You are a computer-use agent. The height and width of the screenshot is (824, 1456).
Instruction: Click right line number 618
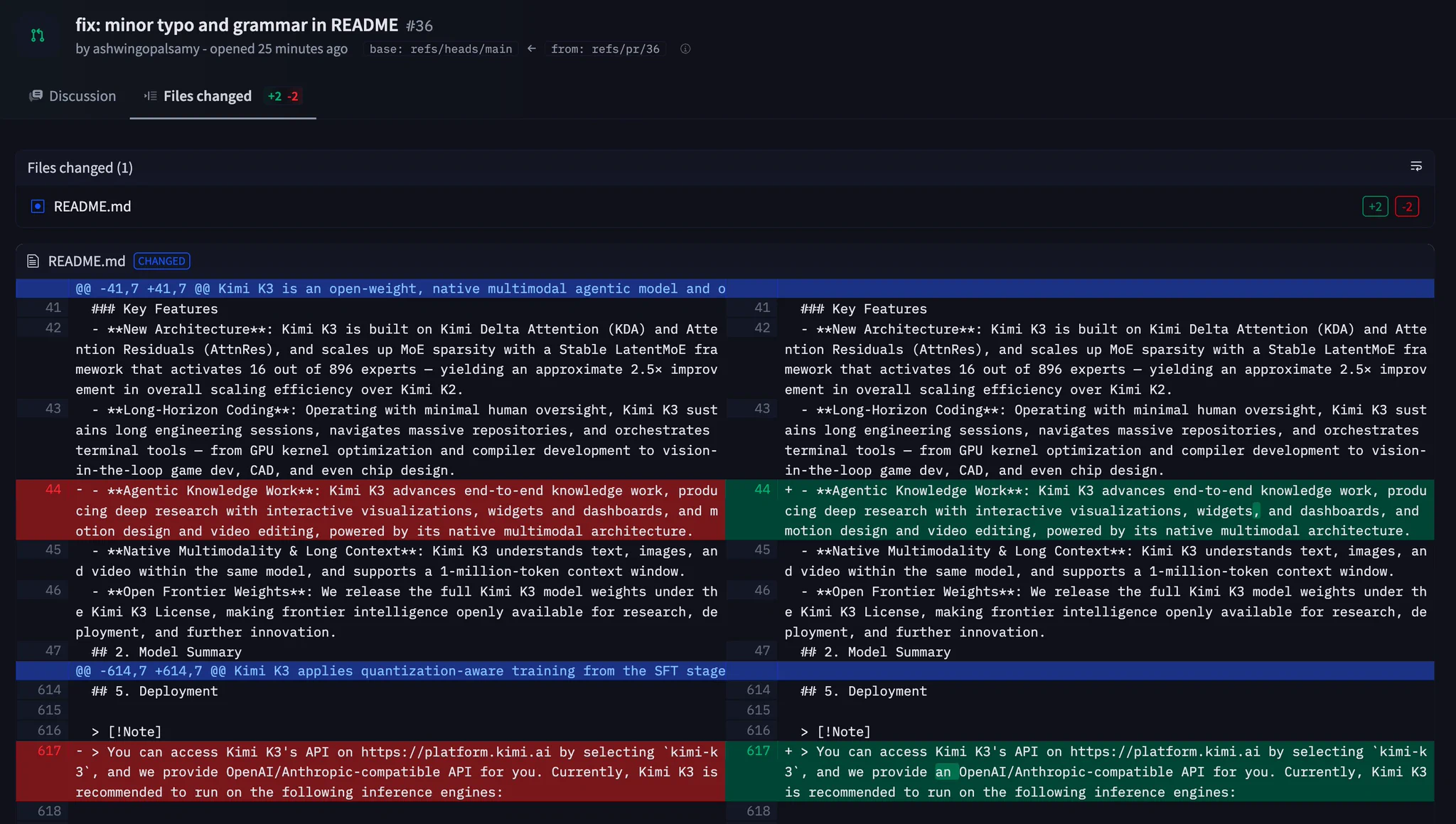[759, 810]
